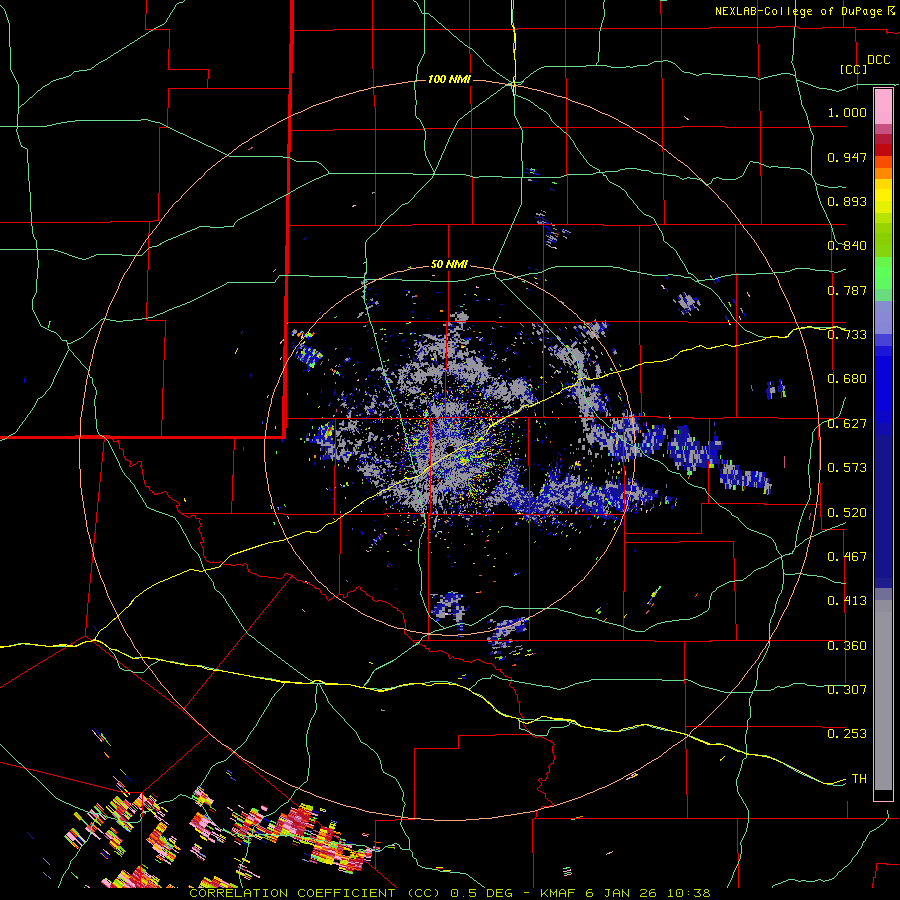Click the 50 NMI range ring label
The image size is (900, 900).
pos(449,265)
